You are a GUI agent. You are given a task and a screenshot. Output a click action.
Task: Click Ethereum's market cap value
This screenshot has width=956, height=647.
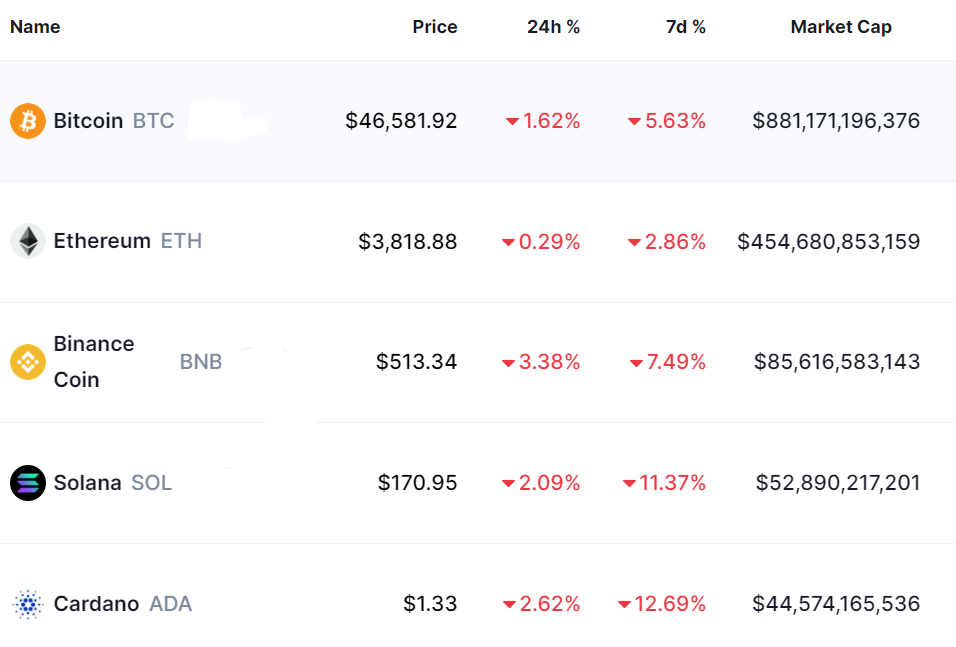pyautogui.click(x=828, y=242)
